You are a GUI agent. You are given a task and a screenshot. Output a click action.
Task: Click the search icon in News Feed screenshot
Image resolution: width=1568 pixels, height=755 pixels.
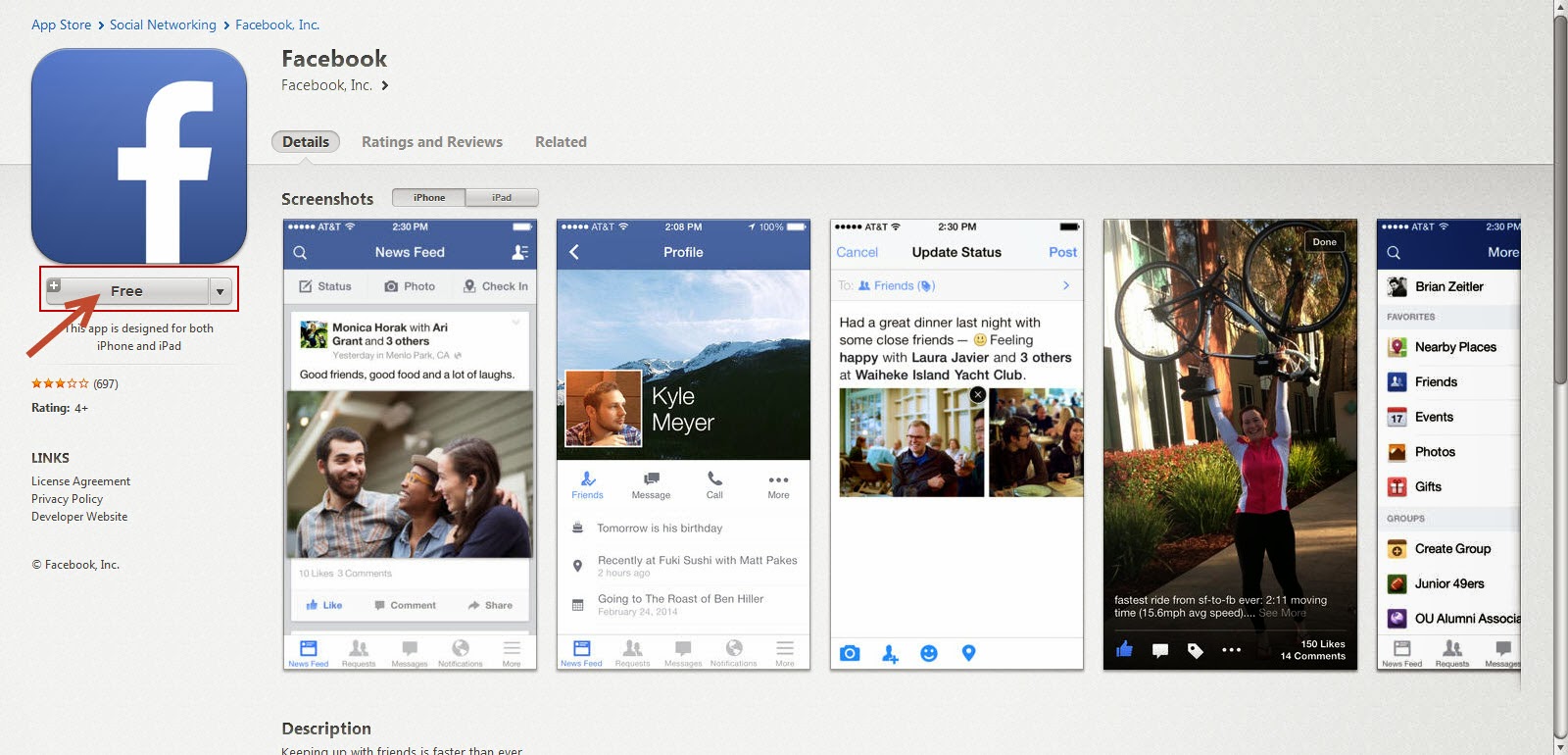click(x=300, y=253)
